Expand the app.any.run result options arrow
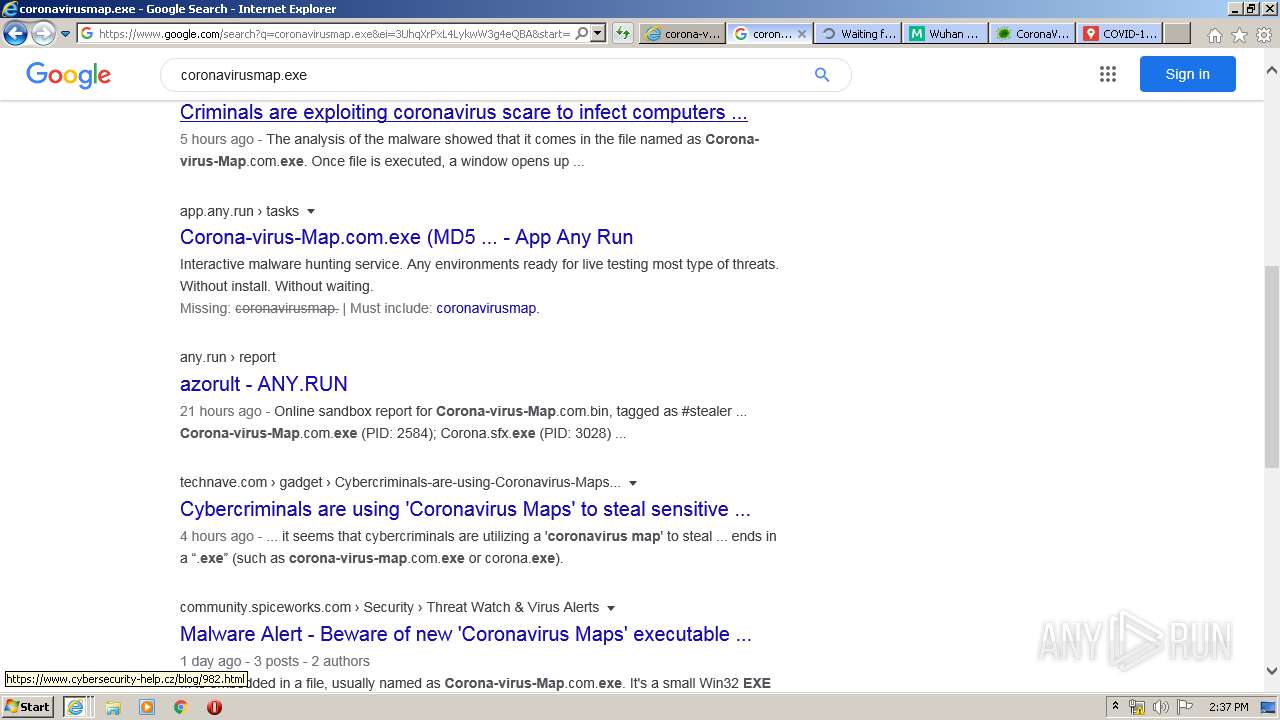This screenshot has height=720, width=1280. tap(311, 212)
